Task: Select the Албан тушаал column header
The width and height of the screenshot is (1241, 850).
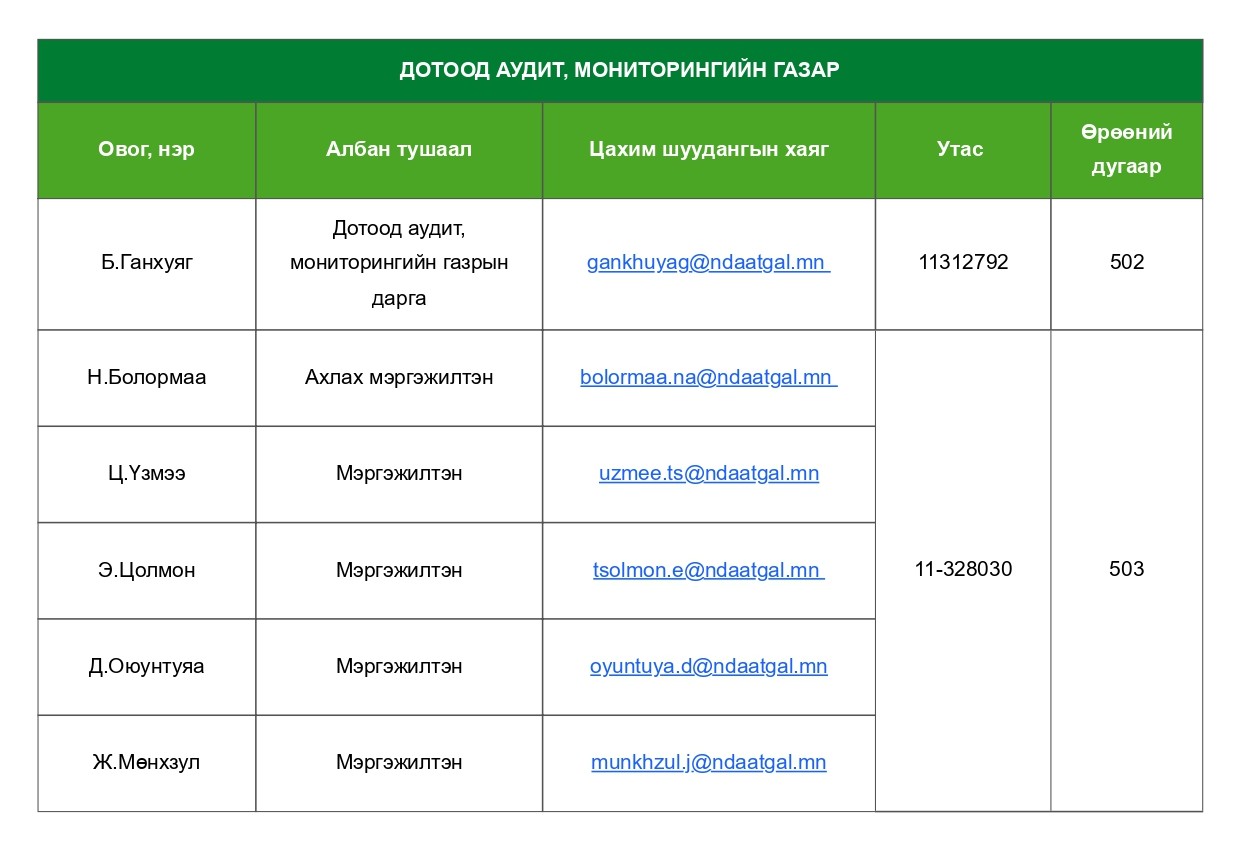Action: click(398, 150)
